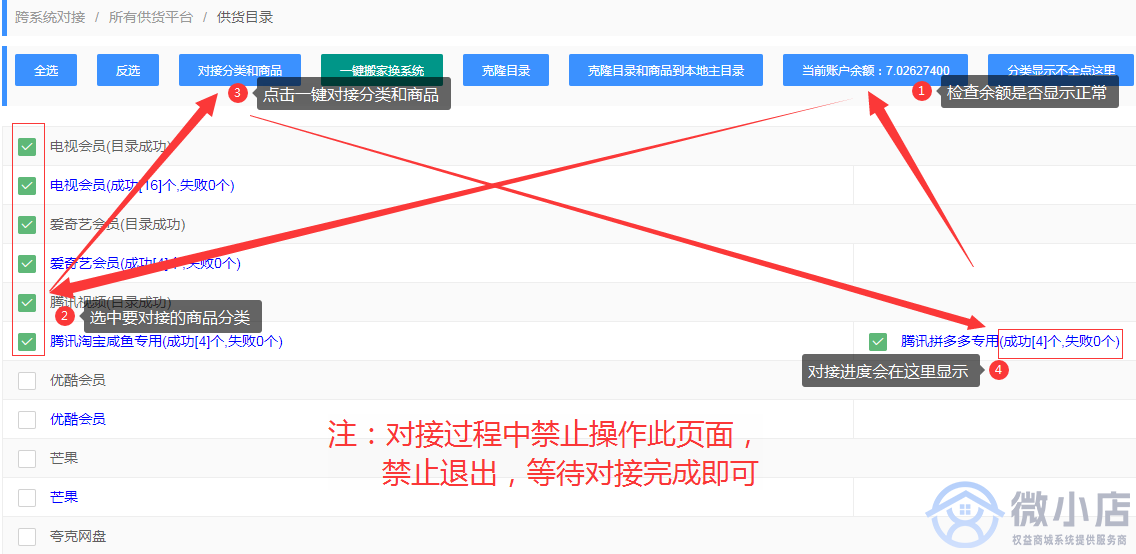Click the 夸克网盘 category label
1136x554 pixels.
(78, 537)
